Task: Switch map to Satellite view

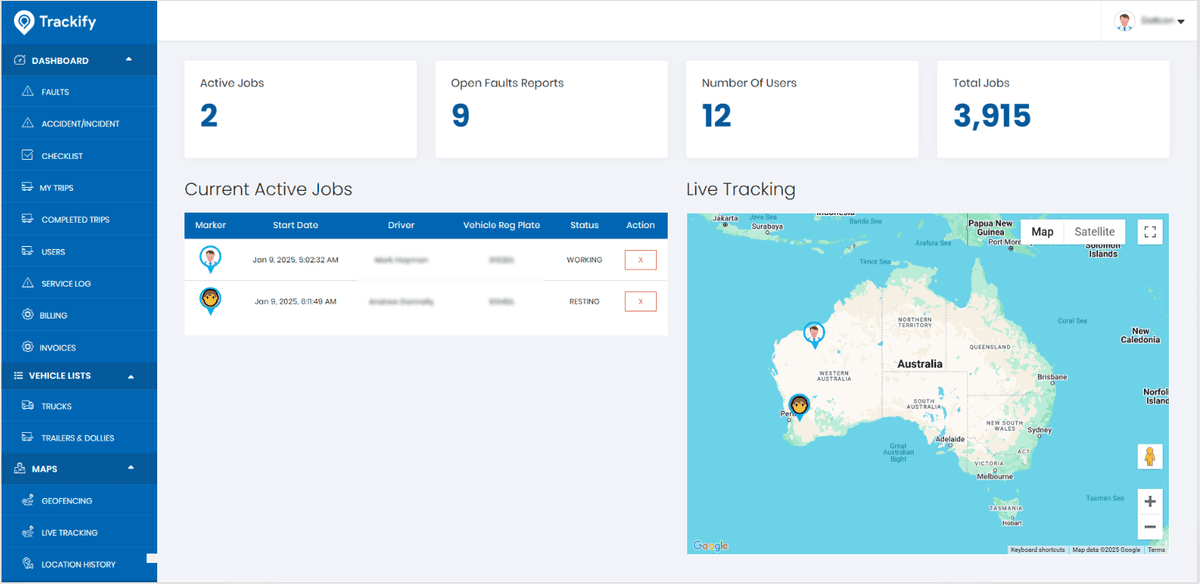Action: tap(1094, 232)
